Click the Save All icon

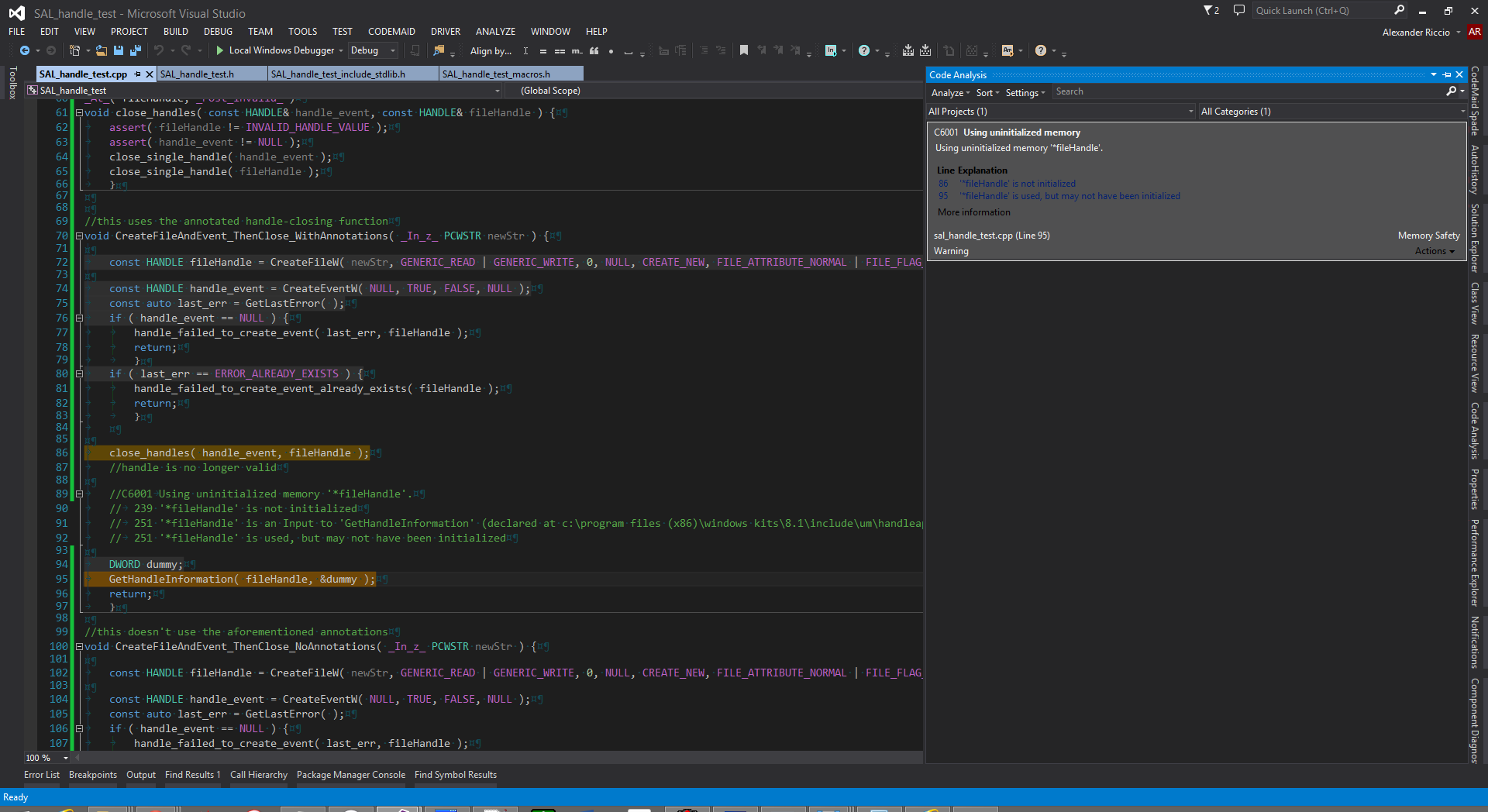pos(135,51)
